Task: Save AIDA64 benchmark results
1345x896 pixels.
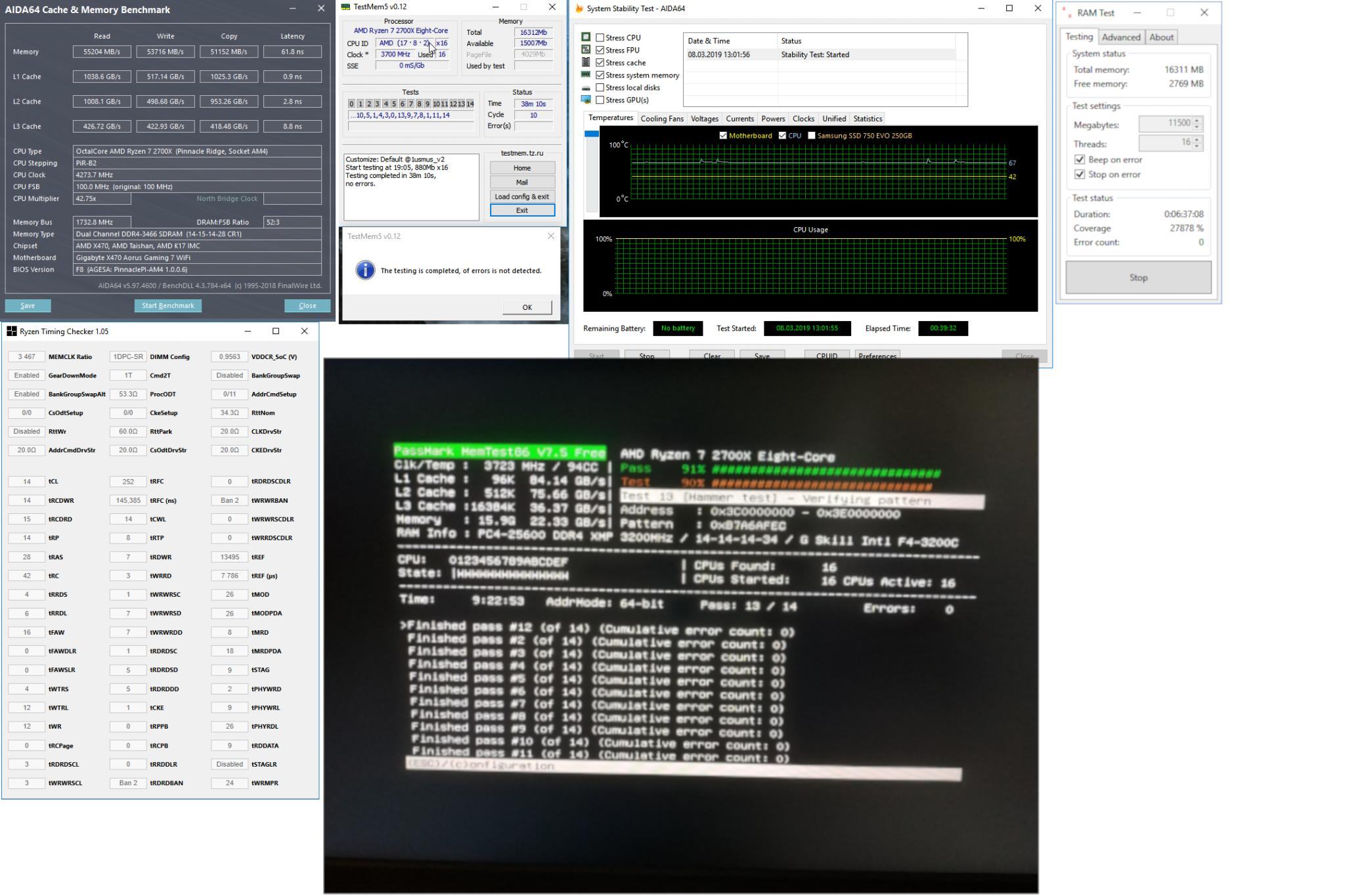Action: pos(28,306)
